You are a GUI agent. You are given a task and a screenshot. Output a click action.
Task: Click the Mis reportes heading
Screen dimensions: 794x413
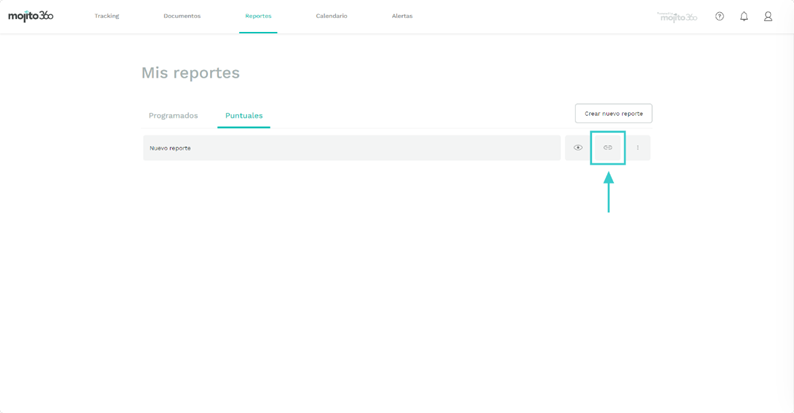190,73
